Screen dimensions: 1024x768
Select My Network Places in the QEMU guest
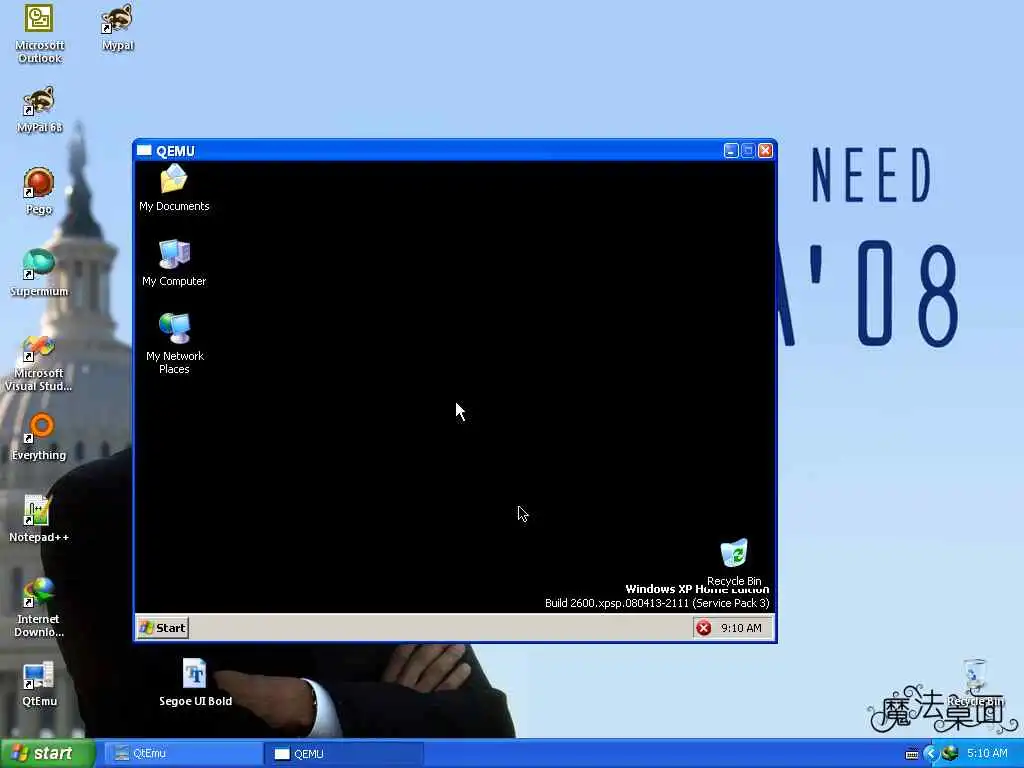[x=174, y=344]
